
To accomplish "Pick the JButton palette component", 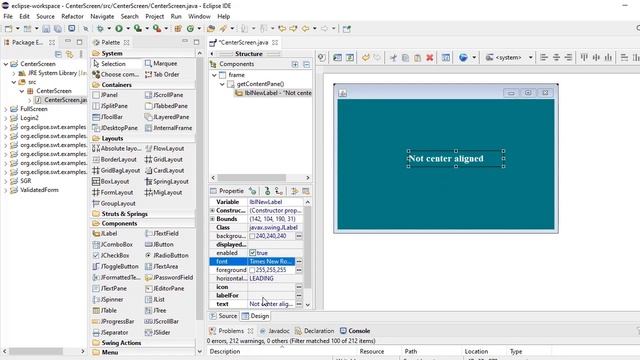I will (x=159, y=244).
